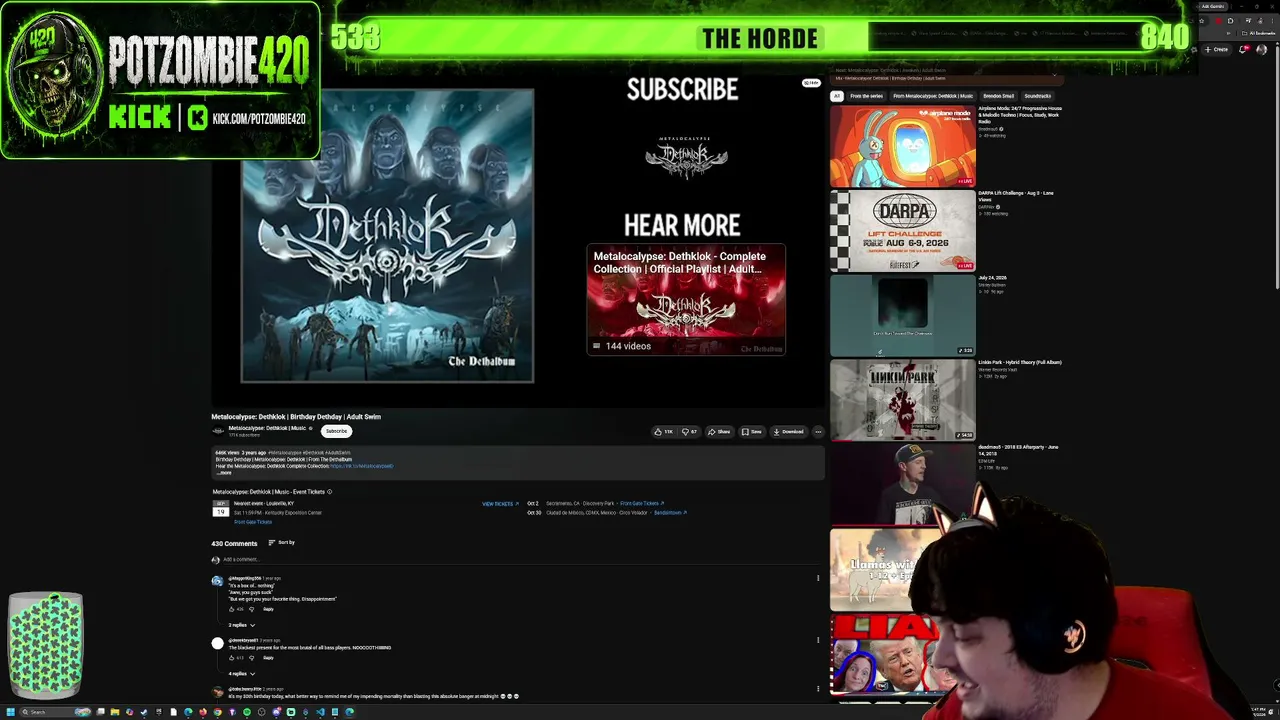Open the Dethklok Complete Collection playlist card
Screen dimensions: 1280x720
tap(686, 300)
